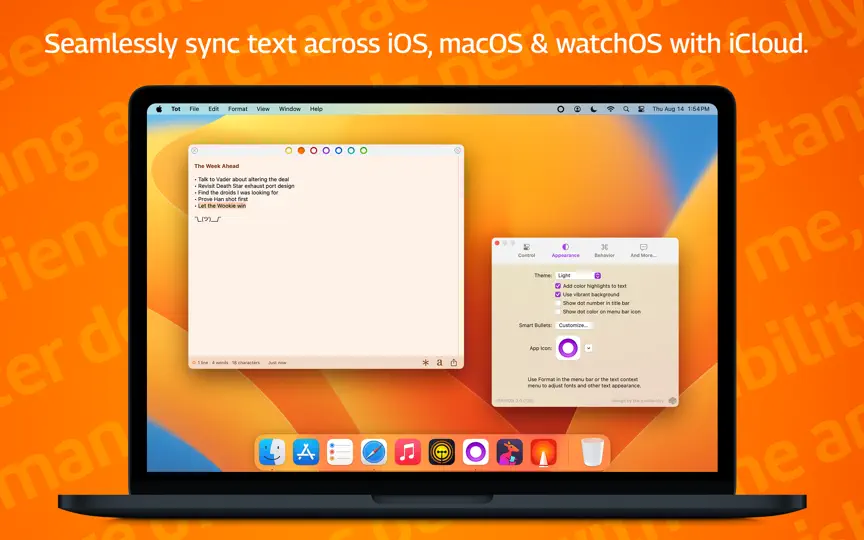Enable Show dot number in title bar
The image size is (864, 540).
coord(558,303)
